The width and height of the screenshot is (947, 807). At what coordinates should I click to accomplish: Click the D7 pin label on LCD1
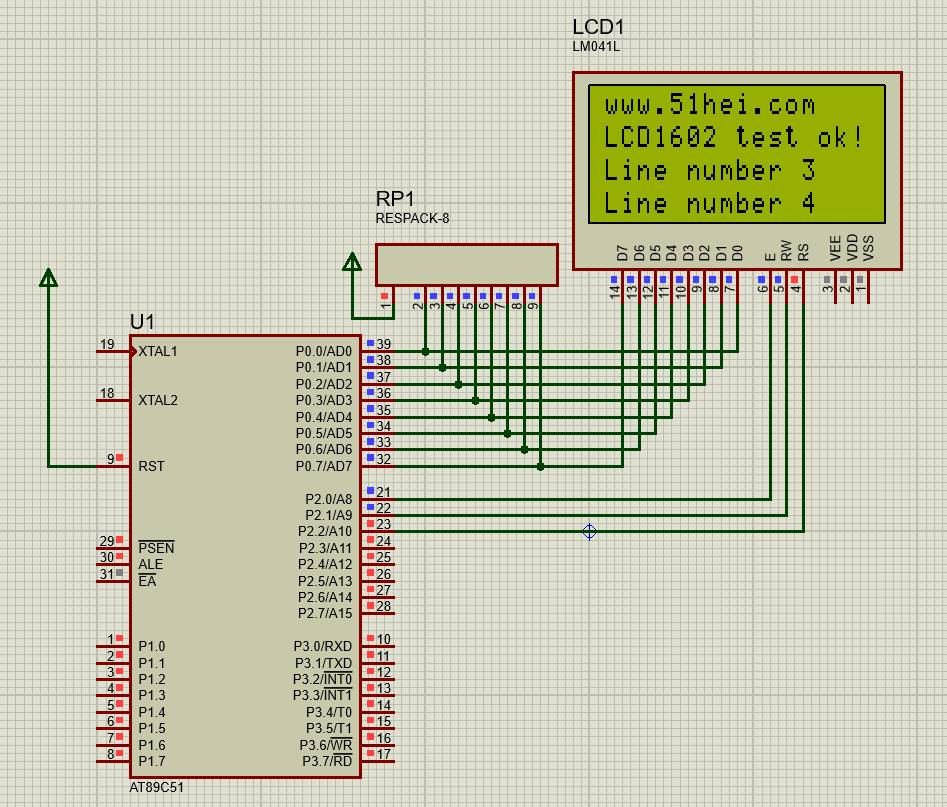622,252
